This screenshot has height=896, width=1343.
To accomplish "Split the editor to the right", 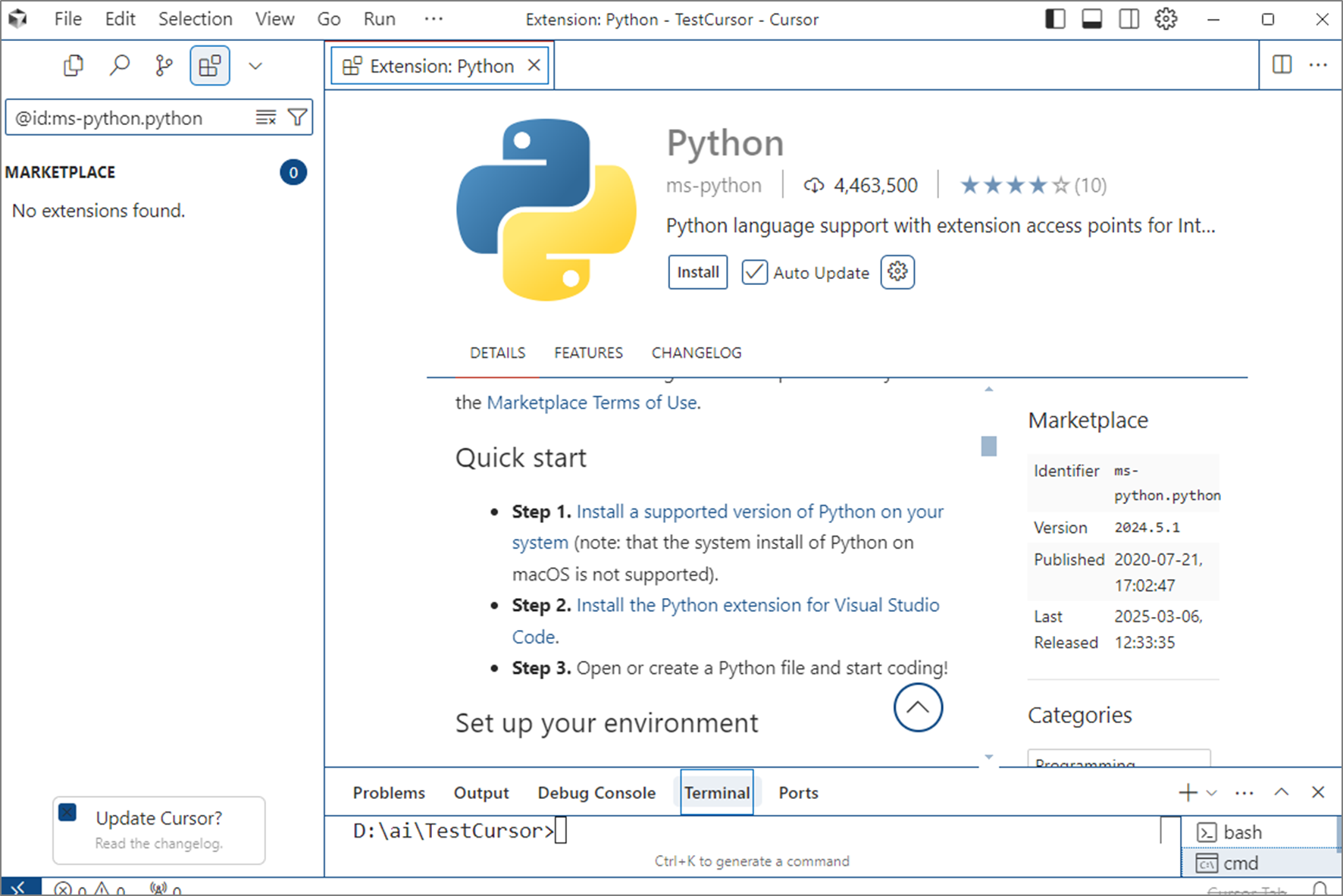I will 1282,64.
